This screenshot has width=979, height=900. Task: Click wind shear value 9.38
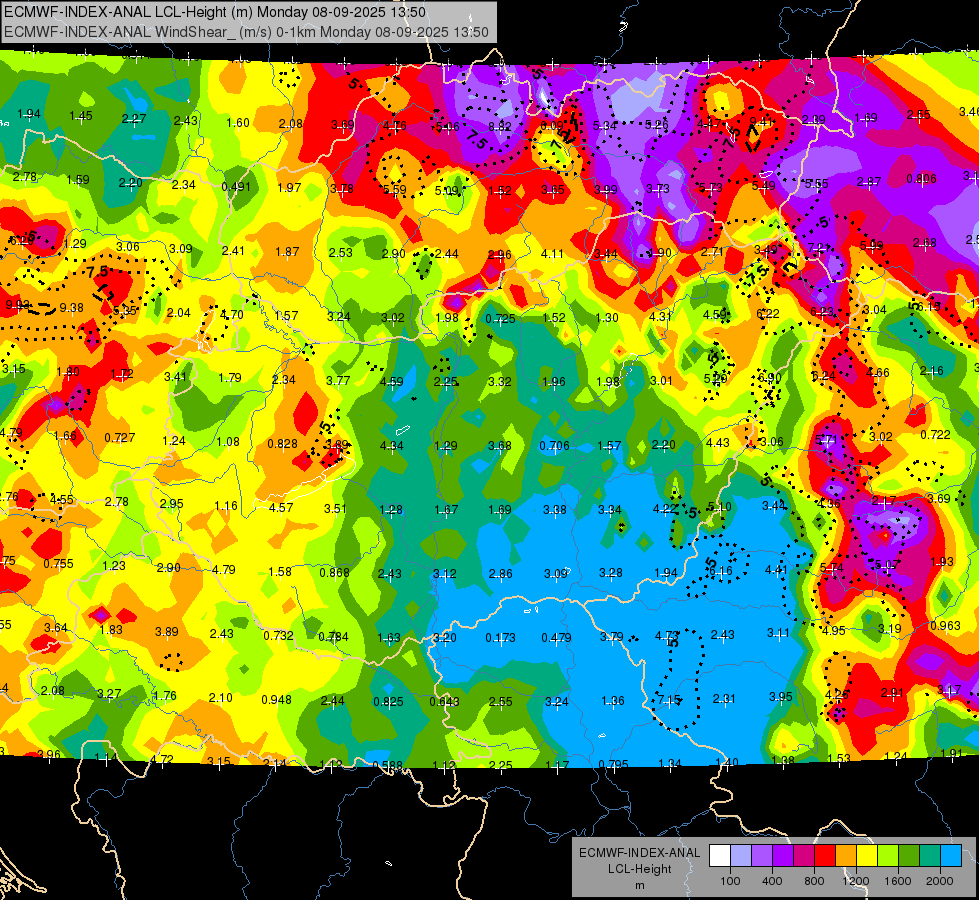[72, 308]
